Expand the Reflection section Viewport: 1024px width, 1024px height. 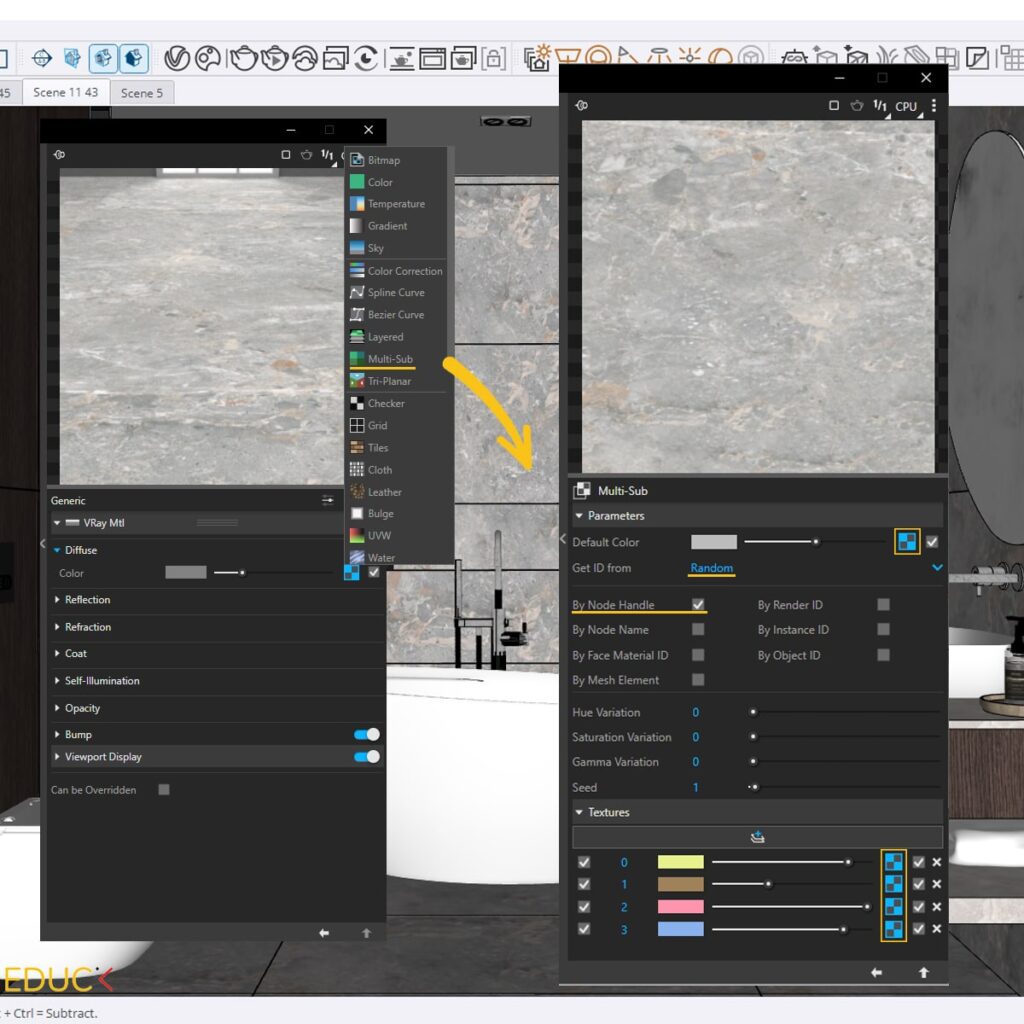[x=88, y=600]
